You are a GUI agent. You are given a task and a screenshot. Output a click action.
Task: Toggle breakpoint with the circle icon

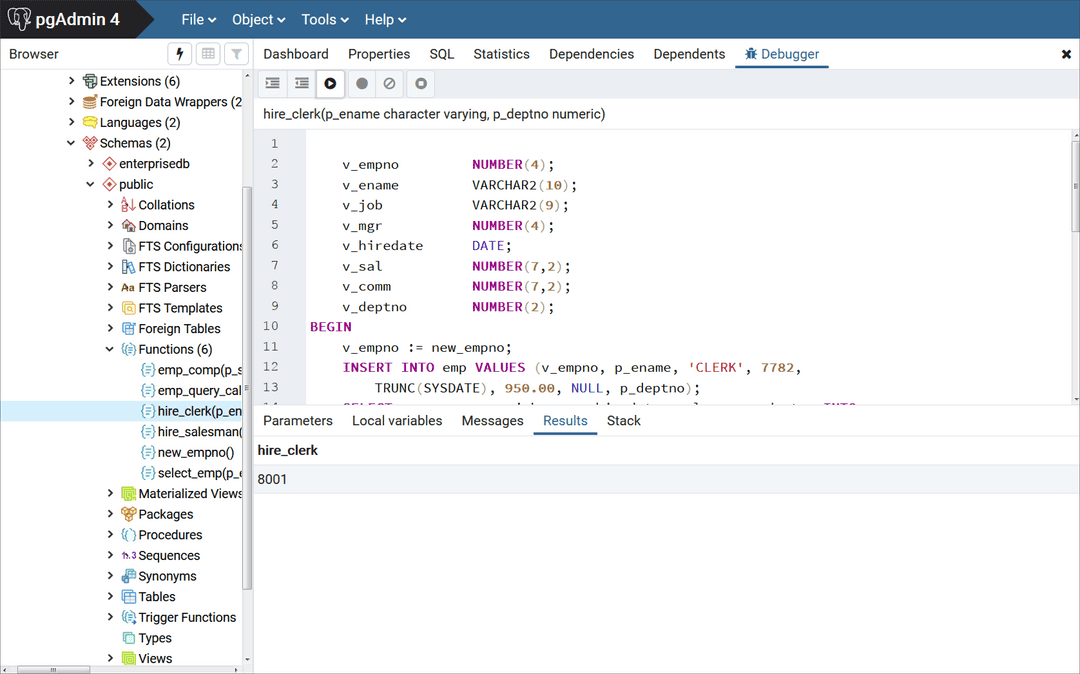(362, 84)
